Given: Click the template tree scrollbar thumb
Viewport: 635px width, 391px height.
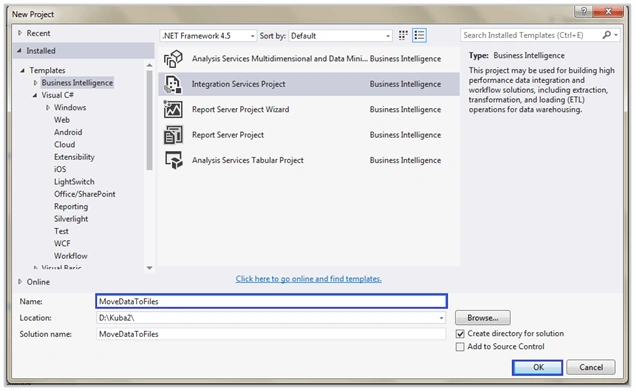Looking at the screenshot, I should tap(149, 120).
